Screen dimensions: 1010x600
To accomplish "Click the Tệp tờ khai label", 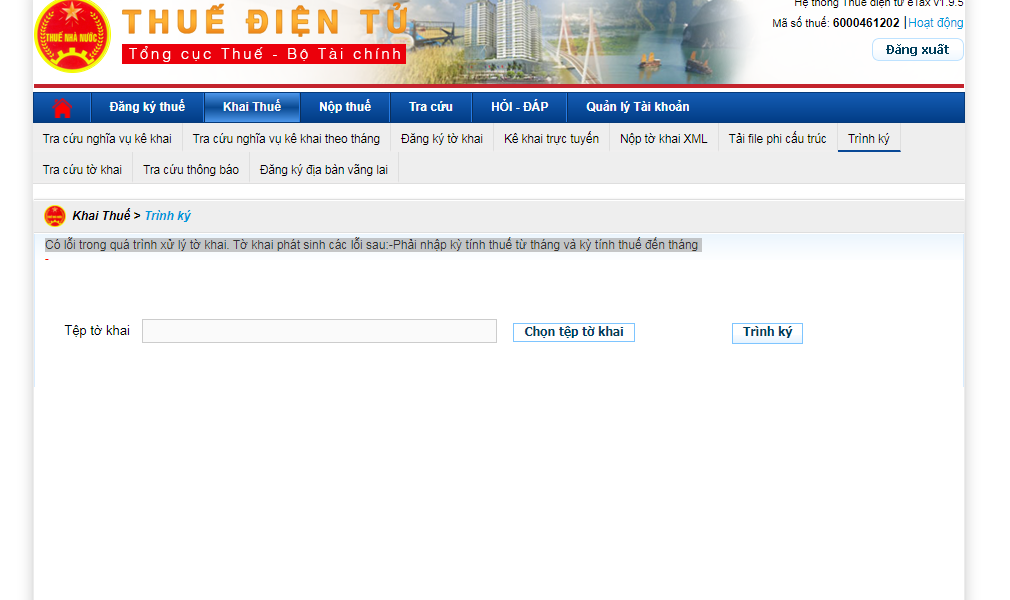I will [x=97, y=331].
